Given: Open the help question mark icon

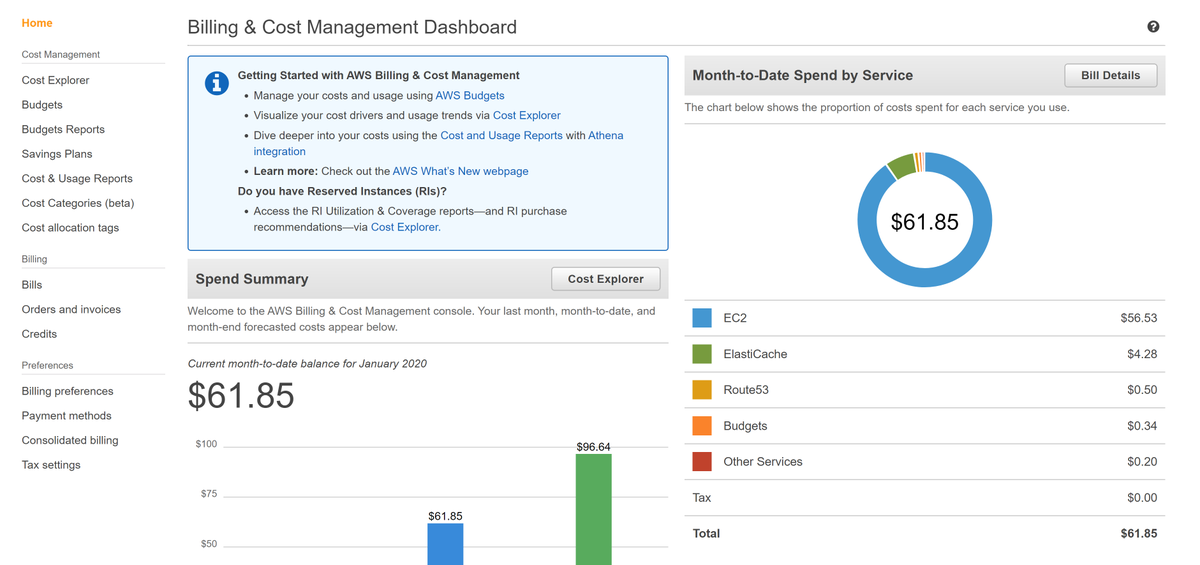Looking at the screenshot, I should point(1153,27).
